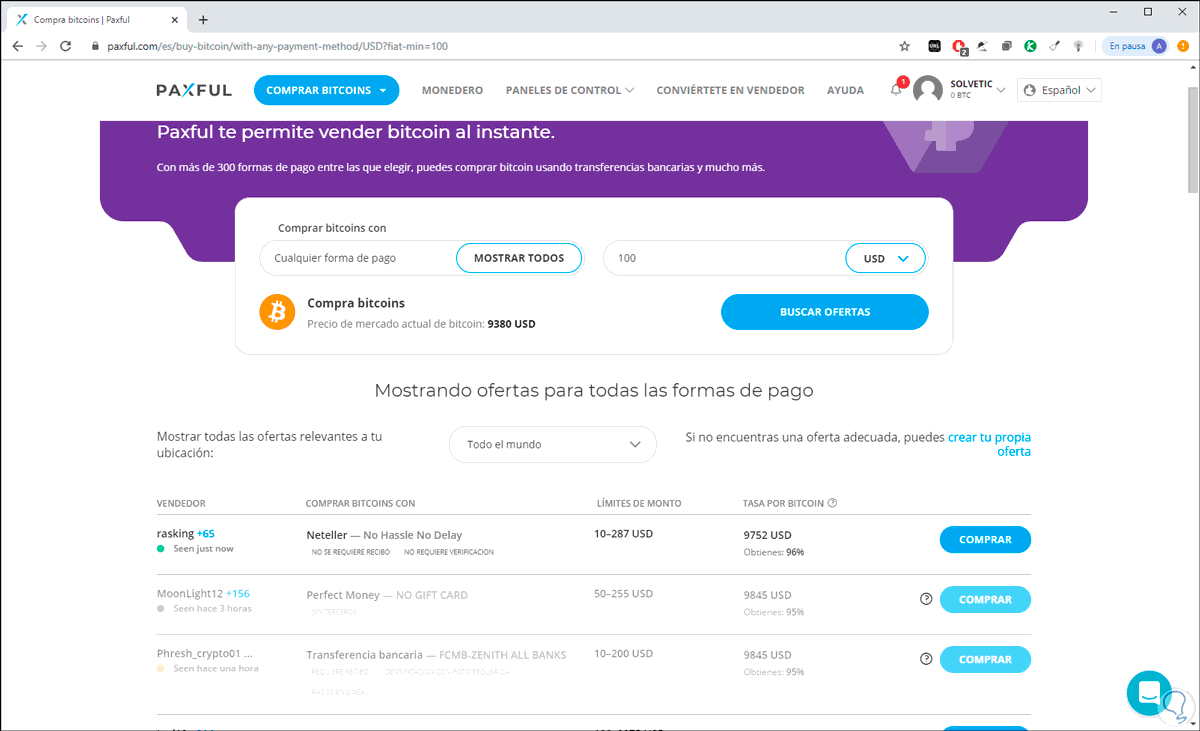Click '9752 USD' rate value
The image size is (1200, 731).
tap(768, 535)
